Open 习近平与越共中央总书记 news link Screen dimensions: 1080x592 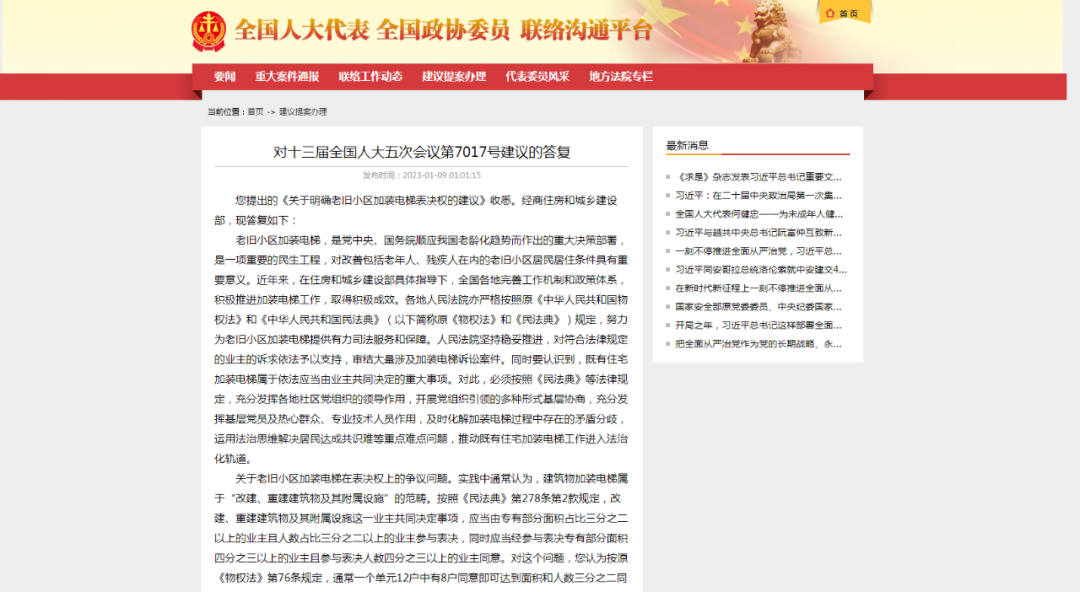tap(760, 232)
